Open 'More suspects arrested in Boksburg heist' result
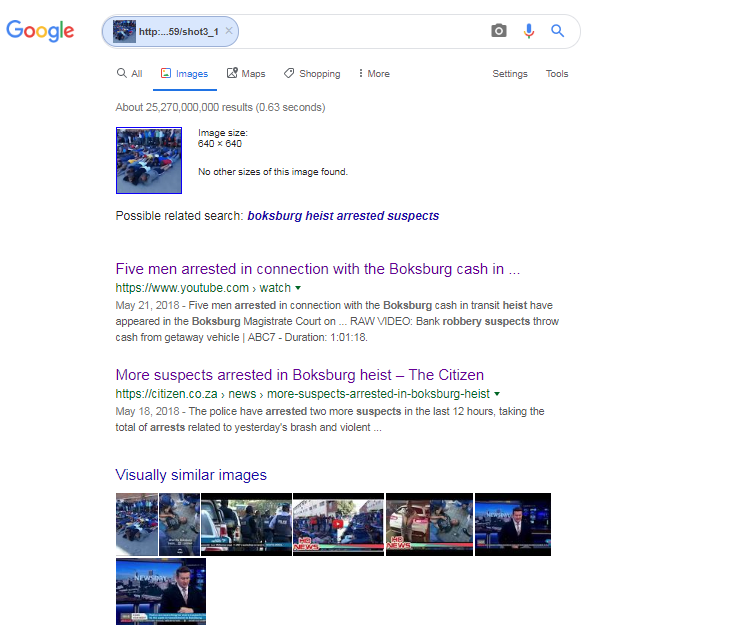This screenshot has width=731, height=632. coord(300,375)
